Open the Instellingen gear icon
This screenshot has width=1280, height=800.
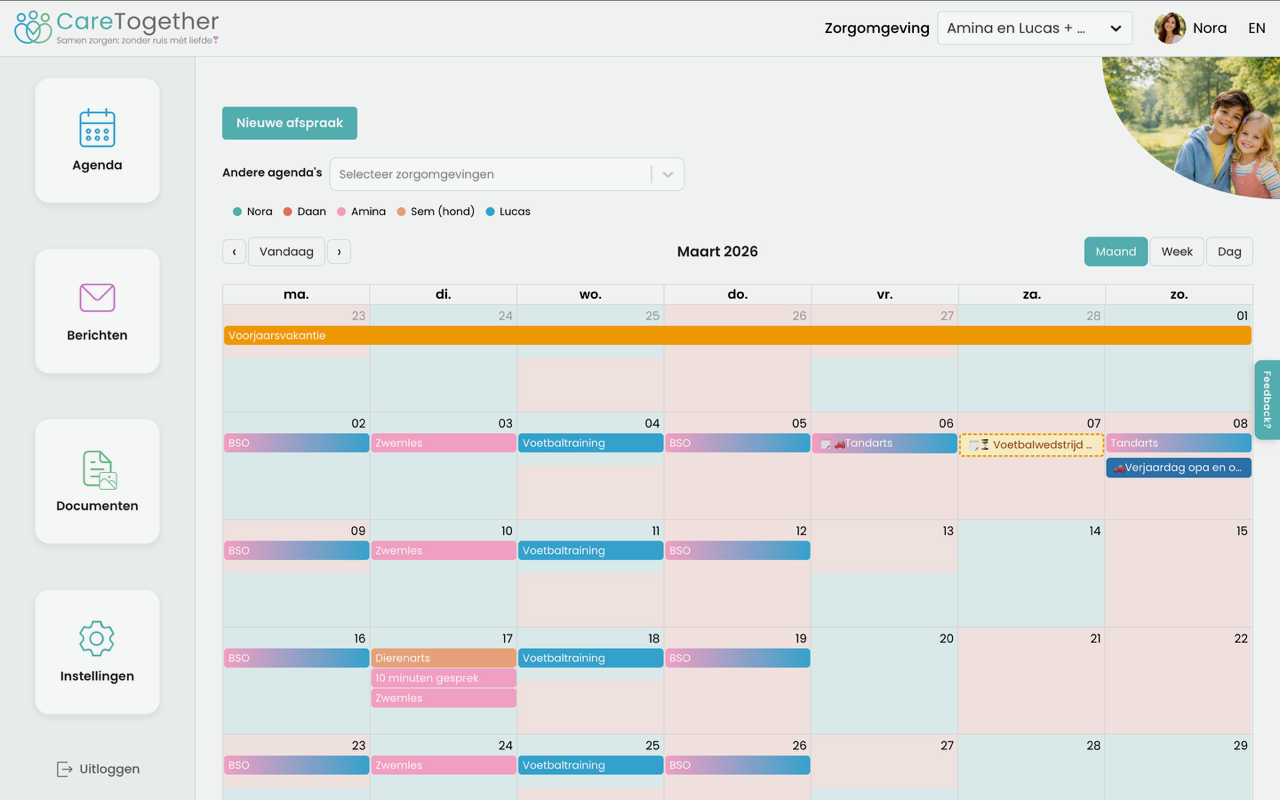[x=97, y=638]
